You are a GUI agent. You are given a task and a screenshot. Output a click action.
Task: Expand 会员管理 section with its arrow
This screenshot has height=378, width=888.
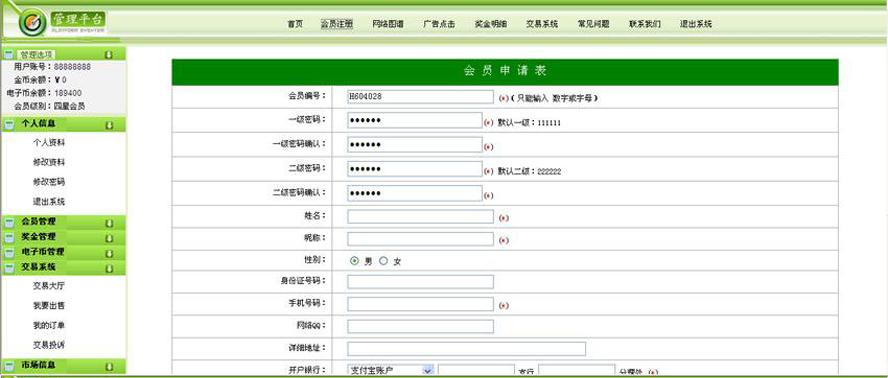pos(109,223)
